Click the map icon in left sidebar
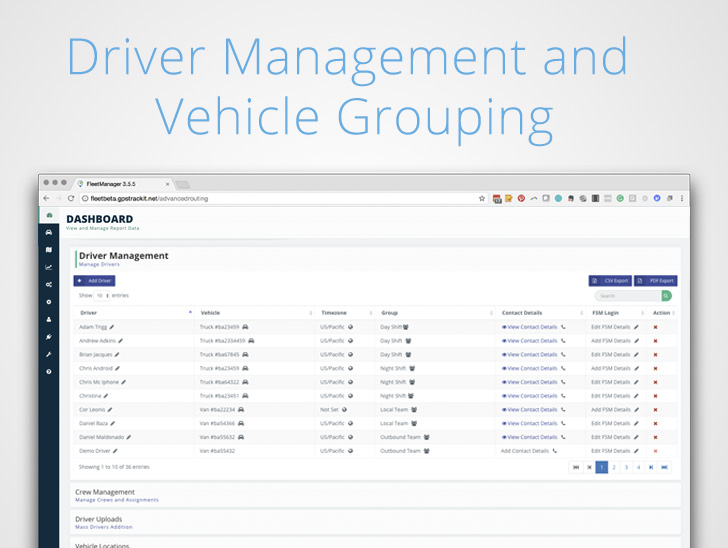 click(x=49, y=249)
